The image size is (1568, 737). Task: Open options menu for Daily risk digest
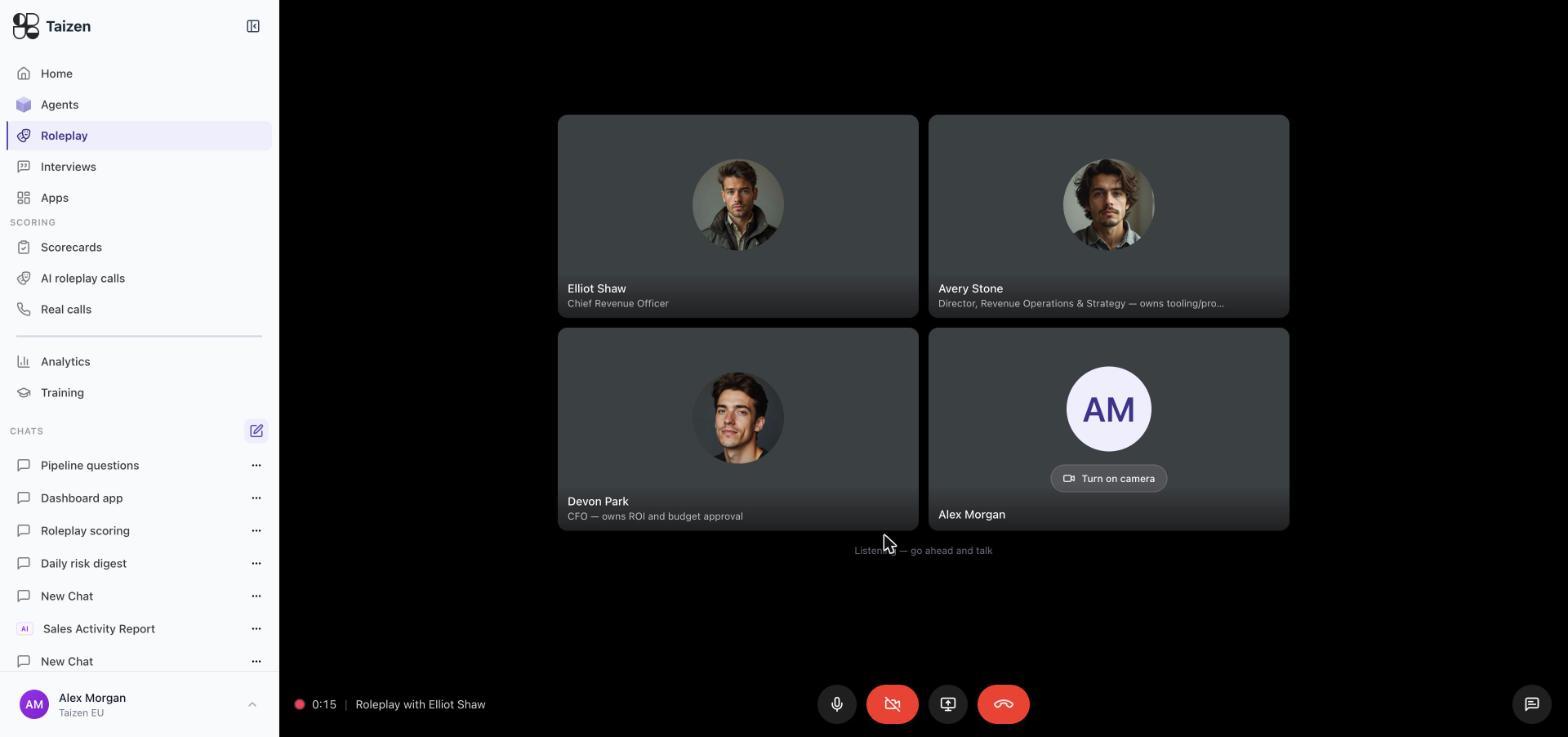pos(256,563)
